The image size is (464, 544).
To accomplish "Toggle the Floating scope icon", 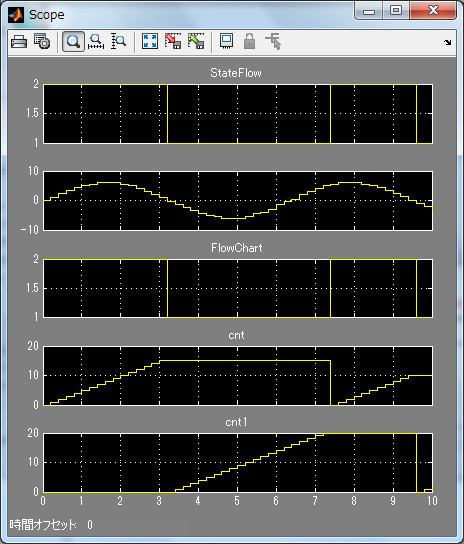I will coord(227,42).
